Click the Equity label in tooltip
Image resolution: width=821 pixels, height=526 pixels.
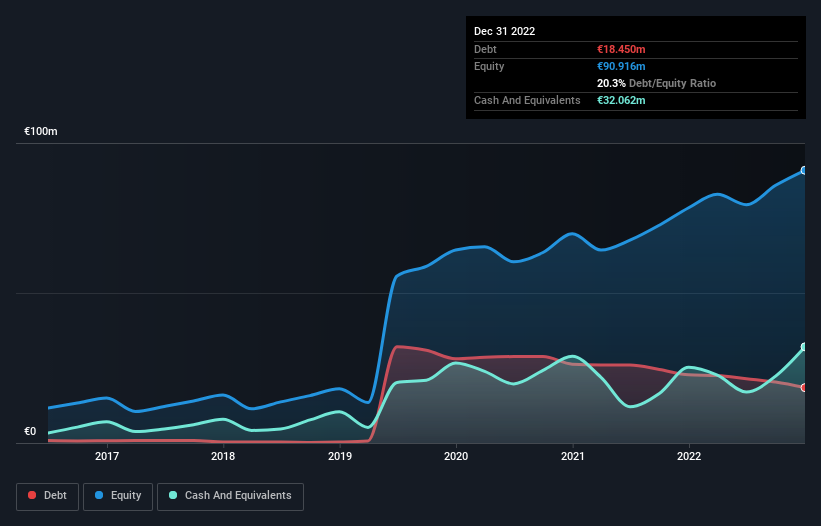489,66
